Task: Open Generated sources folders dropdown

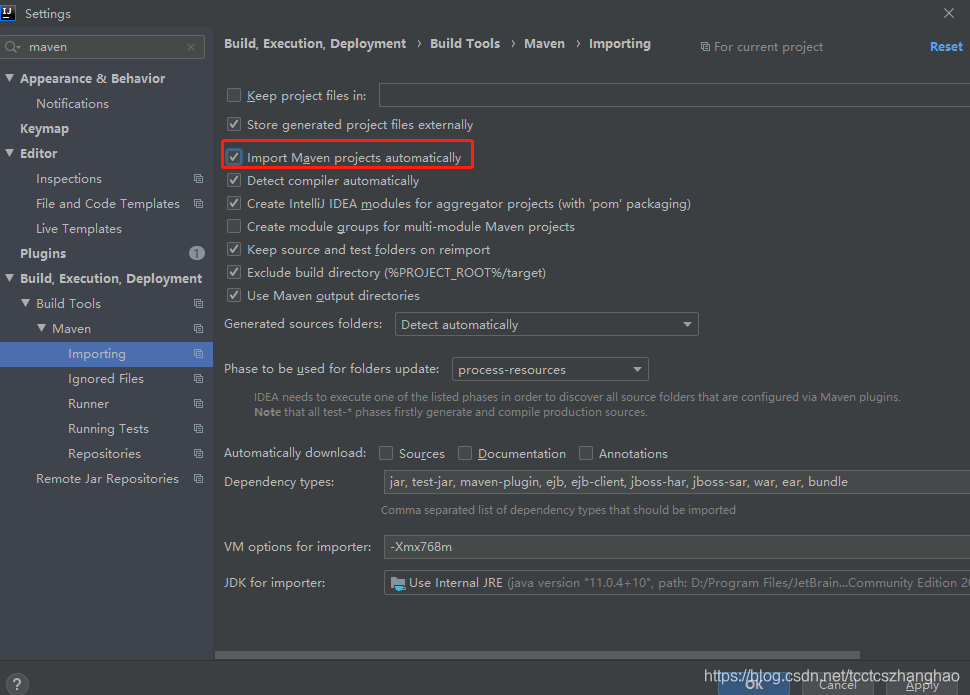Action: tap(547, 324)
